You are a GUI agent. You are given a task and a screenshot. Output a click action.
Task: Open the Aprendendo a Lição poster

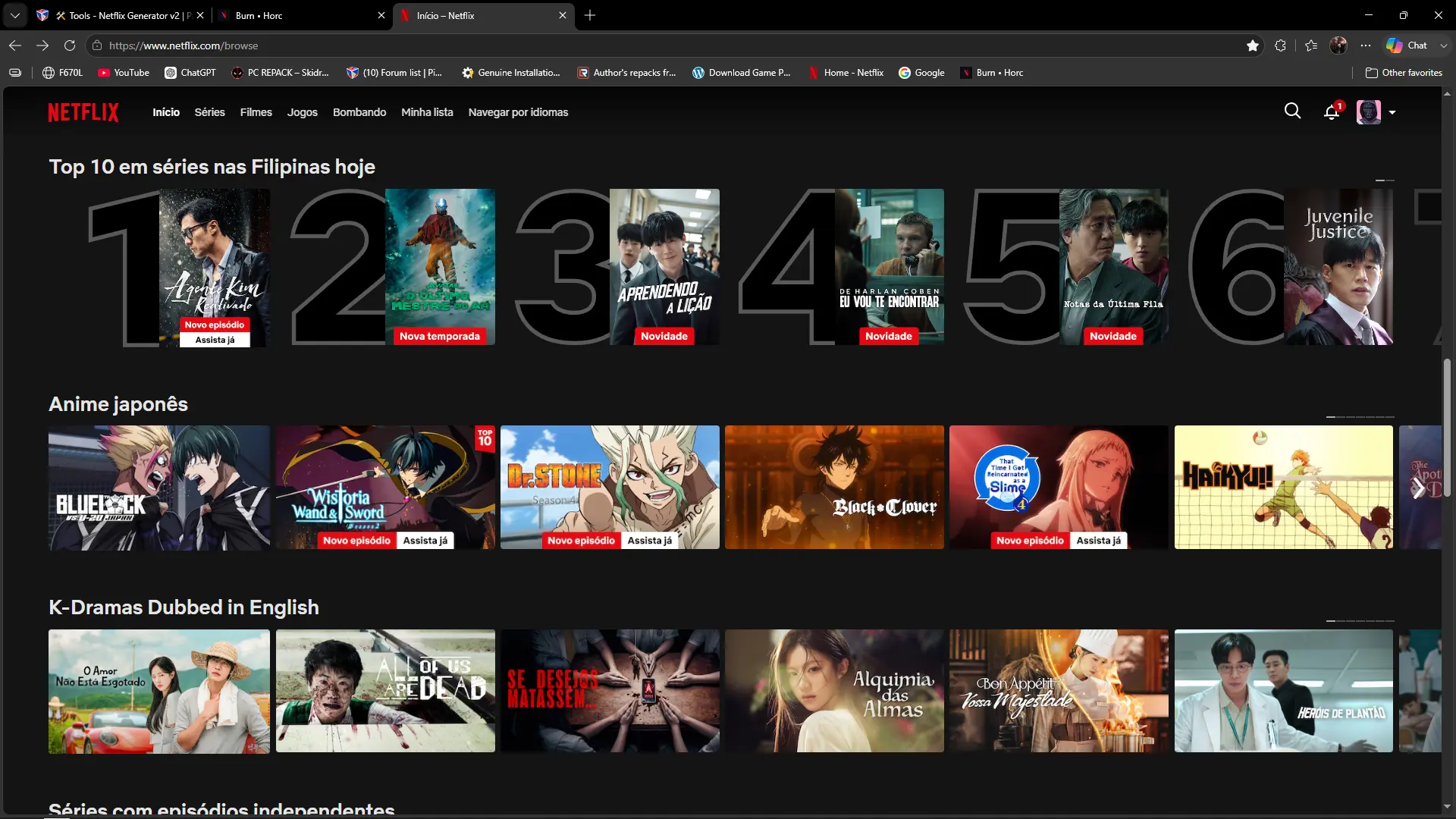[x=665, y=267]
